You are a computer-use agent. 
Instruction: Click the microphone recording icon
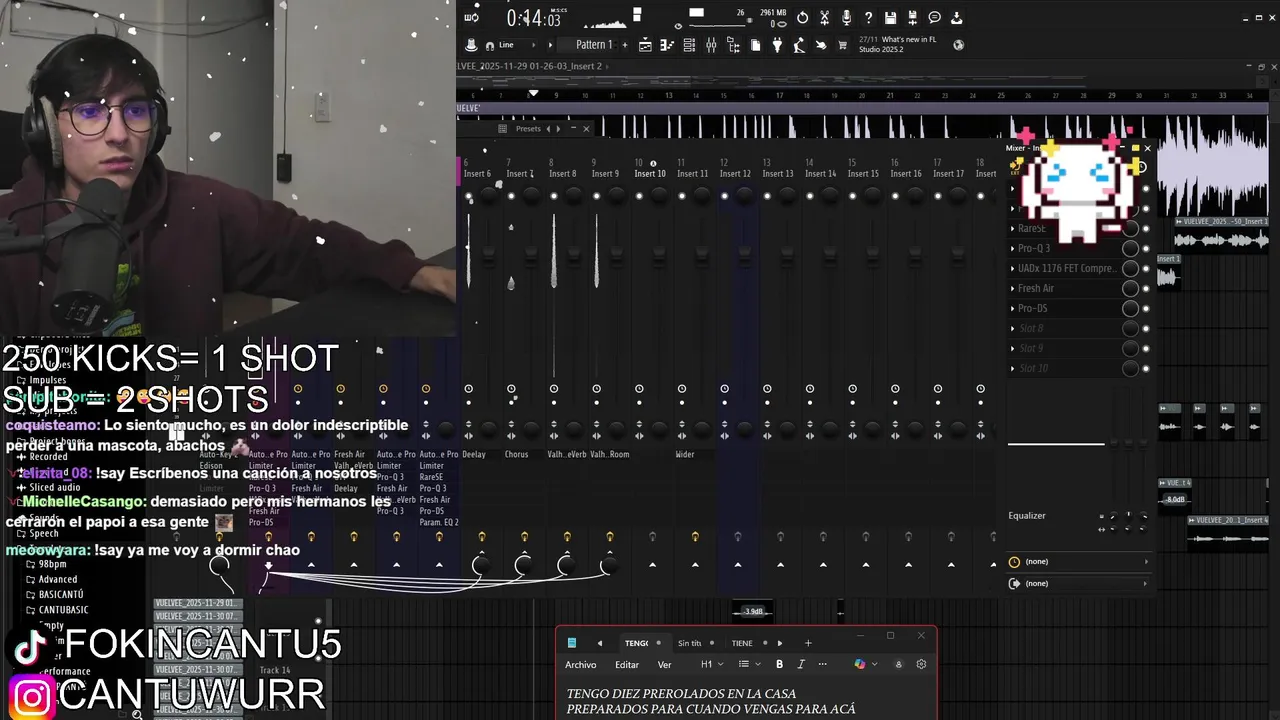(846, 18)
